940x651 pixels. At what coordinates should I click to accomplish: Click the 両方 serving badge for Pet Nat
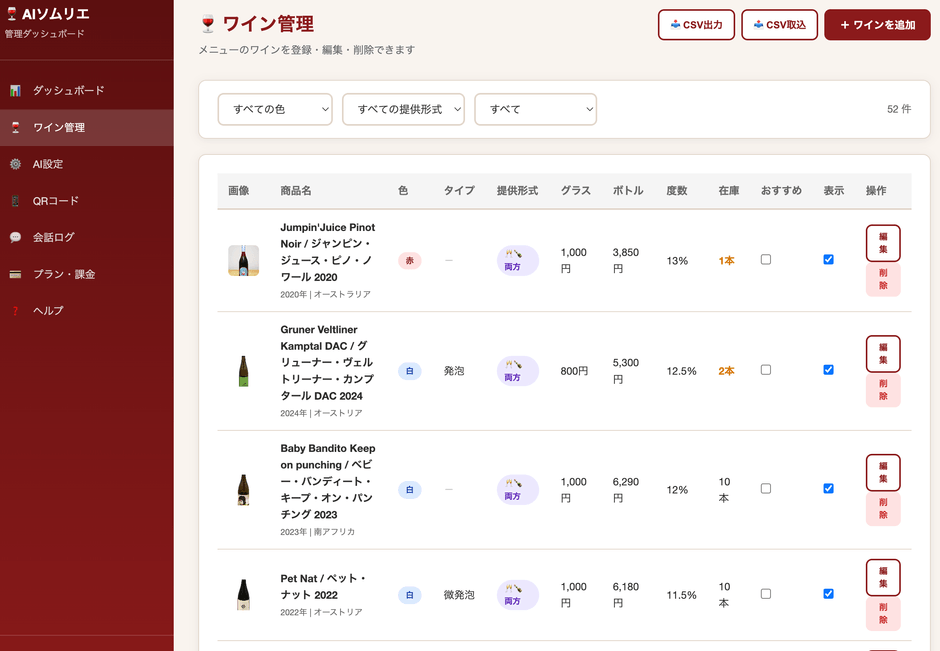[x=517, y=595]
